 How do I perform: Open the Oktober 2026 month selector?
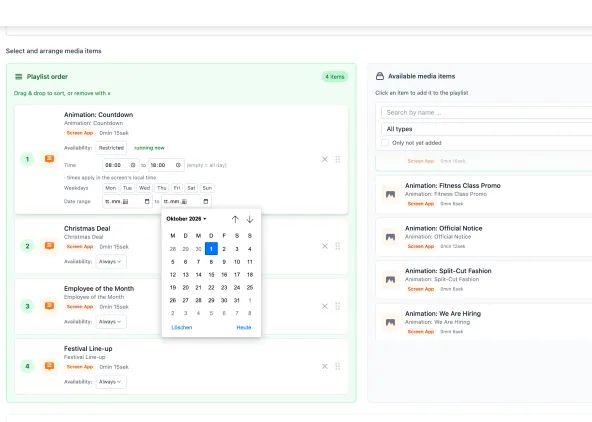(x=187, y=219)
